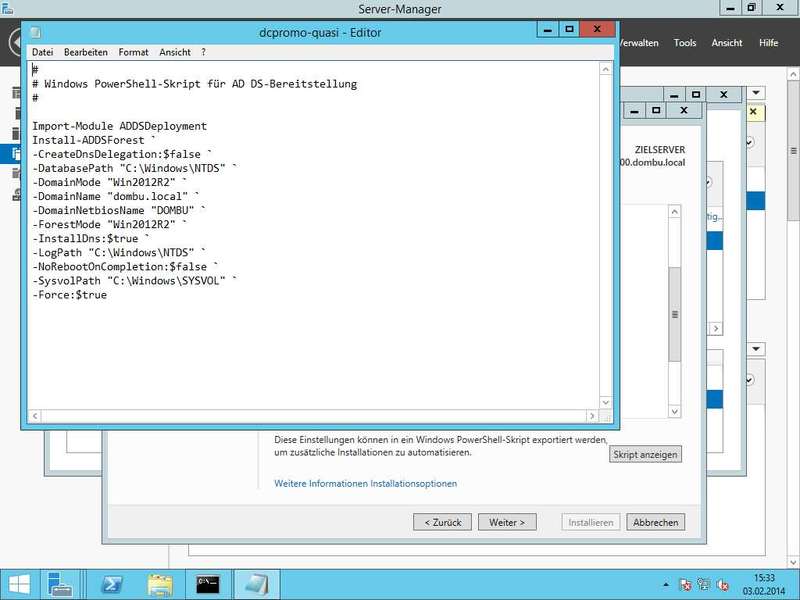Viewport: 800px width, 600px height.
Task: Click the -SysvolPath "C:\Windows\SYSVOL" line
Action: pyautogui.click(x=135, y=281)
